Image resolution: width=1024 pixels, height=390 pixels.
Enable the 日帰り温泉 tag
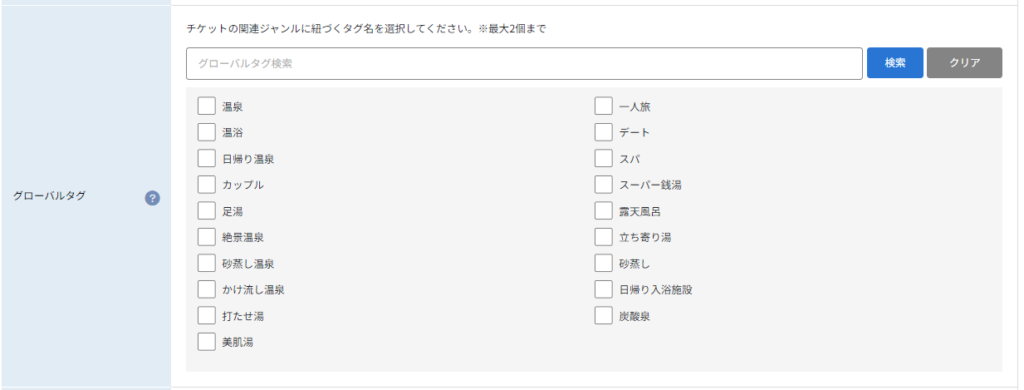pyautogui.click(x=206, y=158)
